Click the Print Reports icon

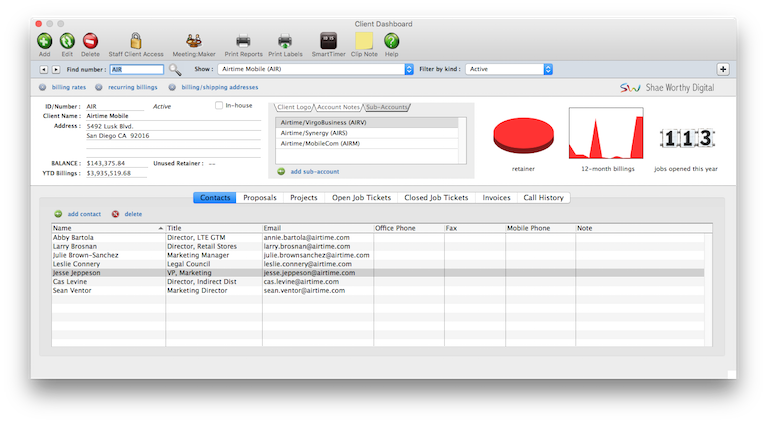pos(244,41)
